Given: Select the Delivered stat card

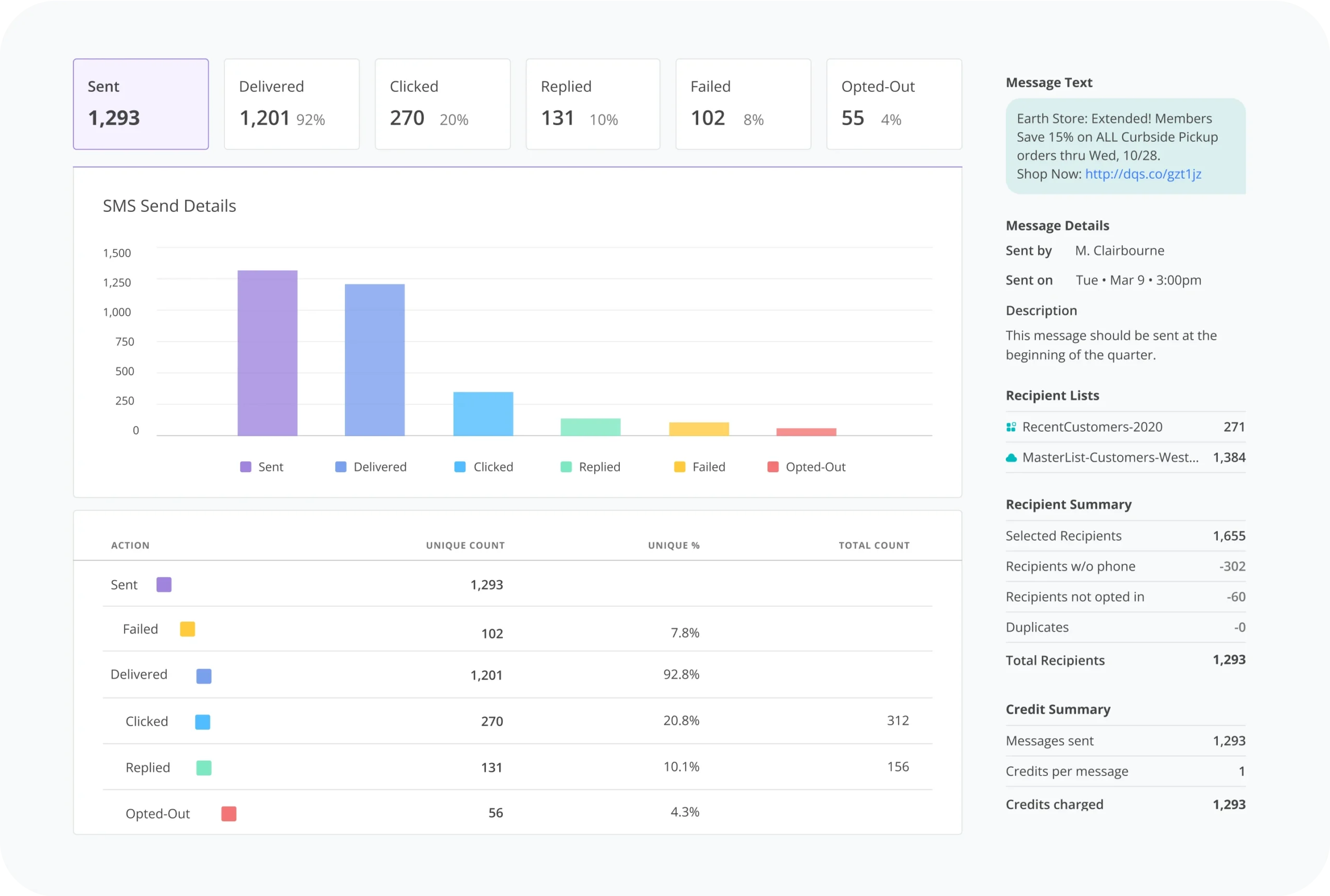Looking at the screenshot, I should click(291, 104).
